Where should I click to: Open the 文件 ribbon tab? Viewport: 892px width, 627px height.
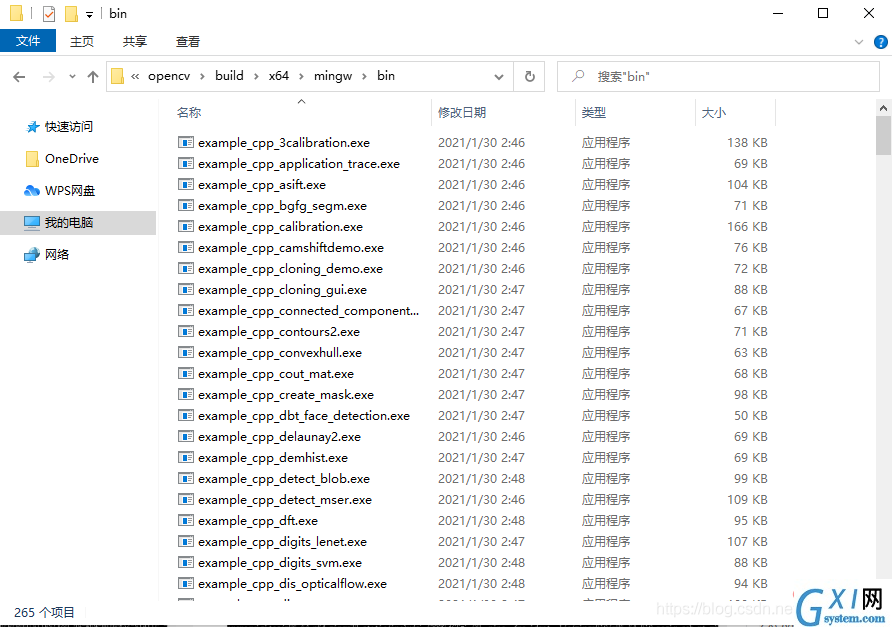coord(28,41)
